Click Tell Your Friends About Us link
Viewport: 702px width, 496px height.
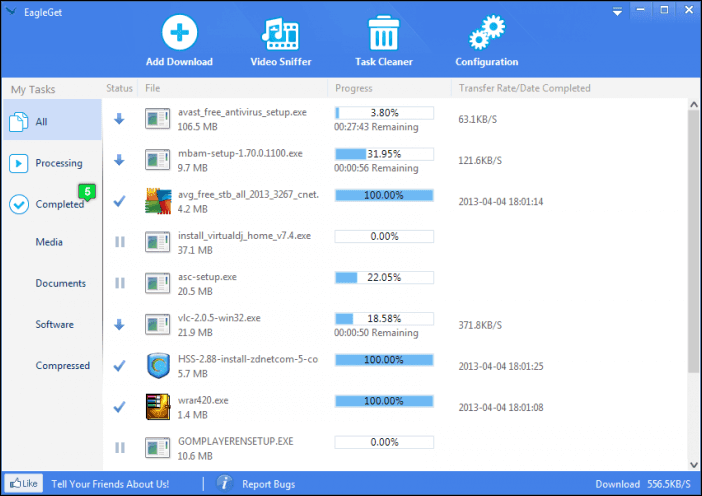(x=110, y=484)
